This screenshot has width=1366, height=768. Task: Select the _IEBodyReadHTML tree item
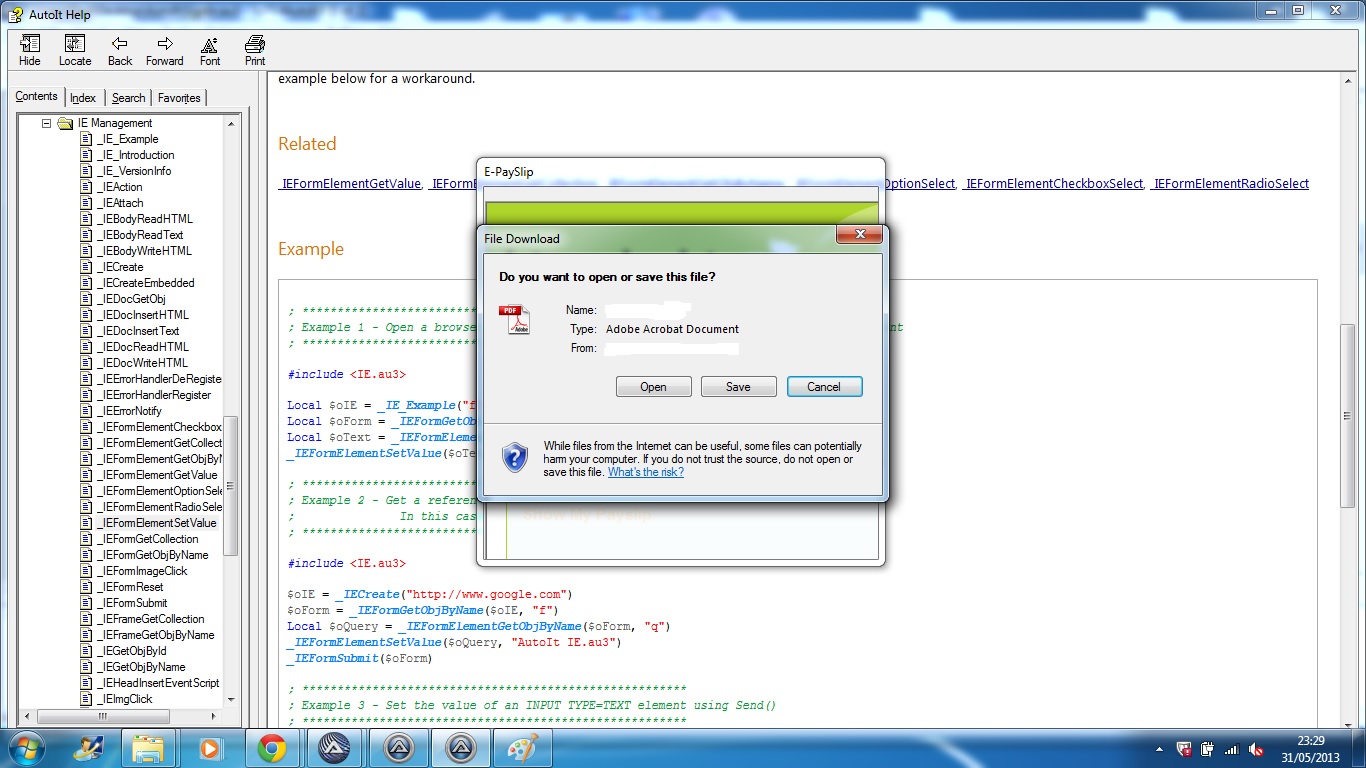145,219
